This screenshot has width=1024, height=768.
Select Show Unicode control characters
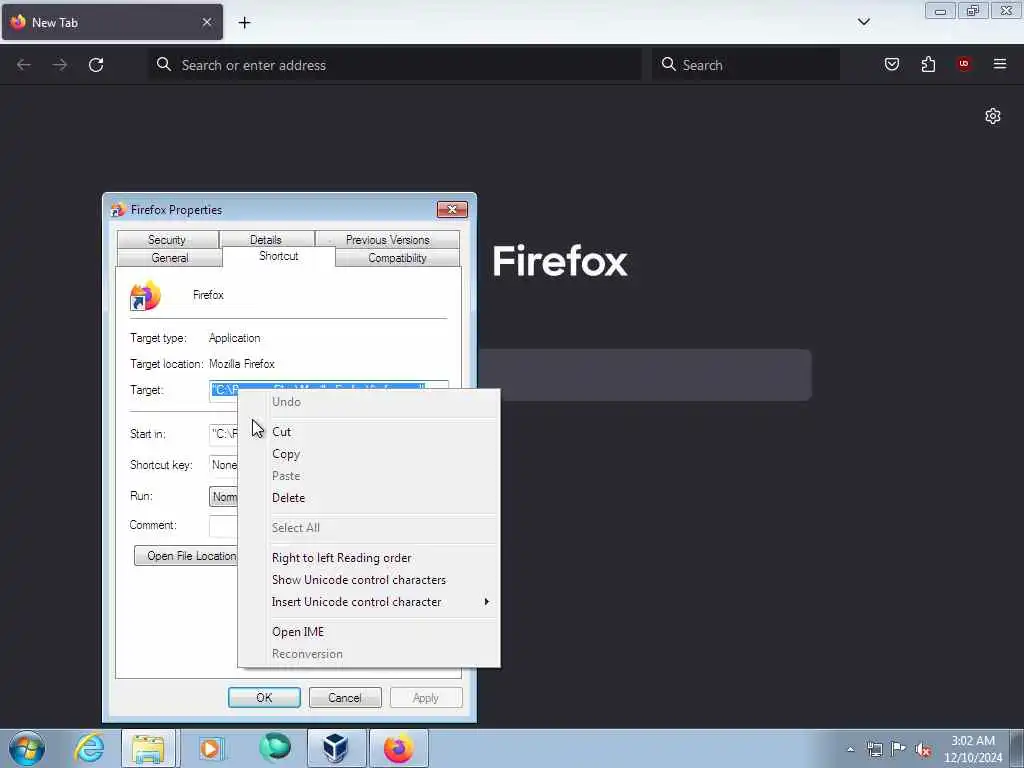pos(369,580)
